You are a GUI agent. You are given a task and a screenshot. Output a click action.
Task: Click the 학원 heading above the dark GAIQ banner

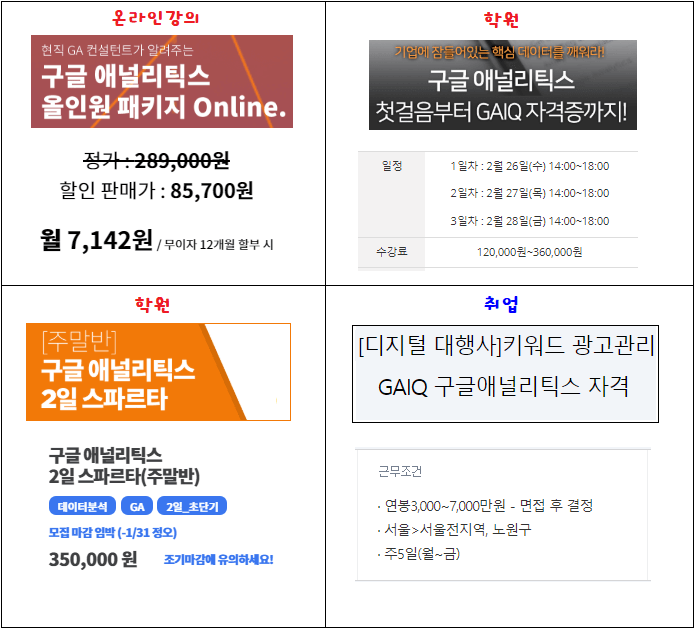pyautogui.click(x=501, y=20)
